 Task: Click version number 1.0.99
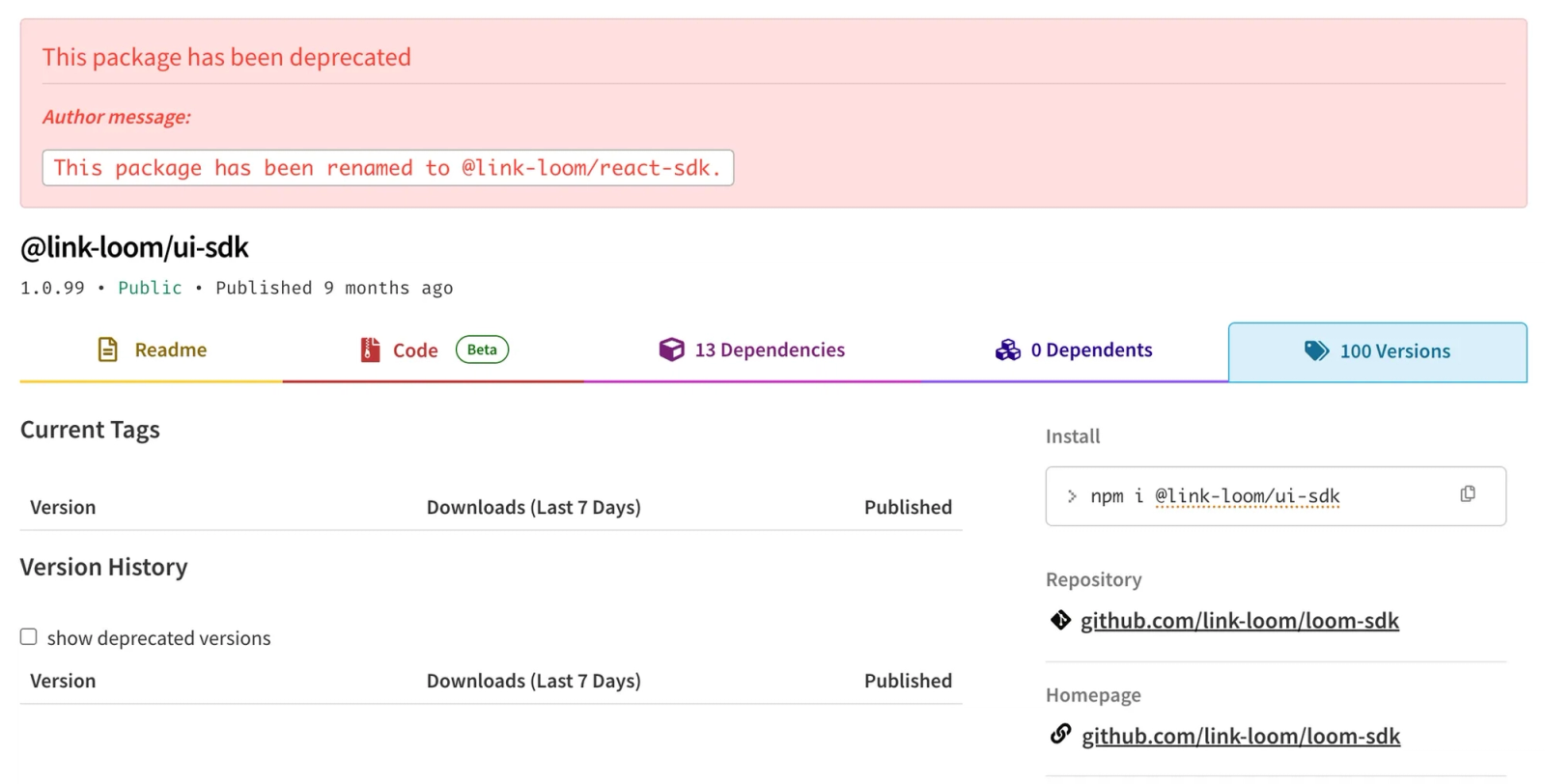(52, 288)
